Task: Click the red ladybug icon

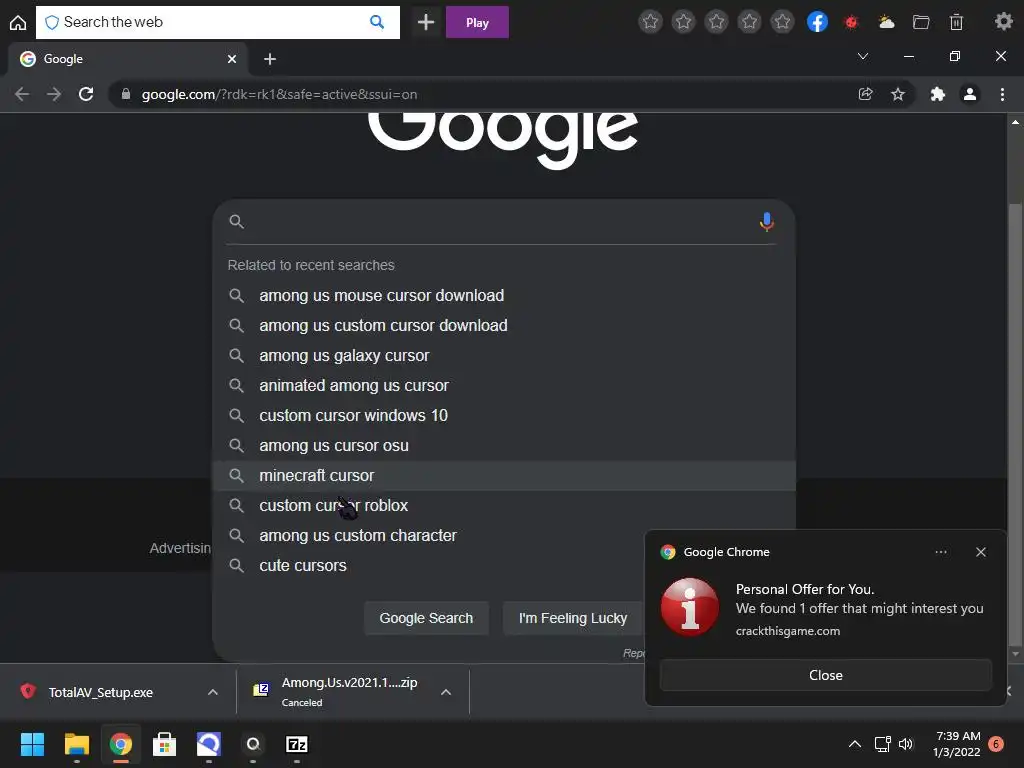Action: (851, 22)
